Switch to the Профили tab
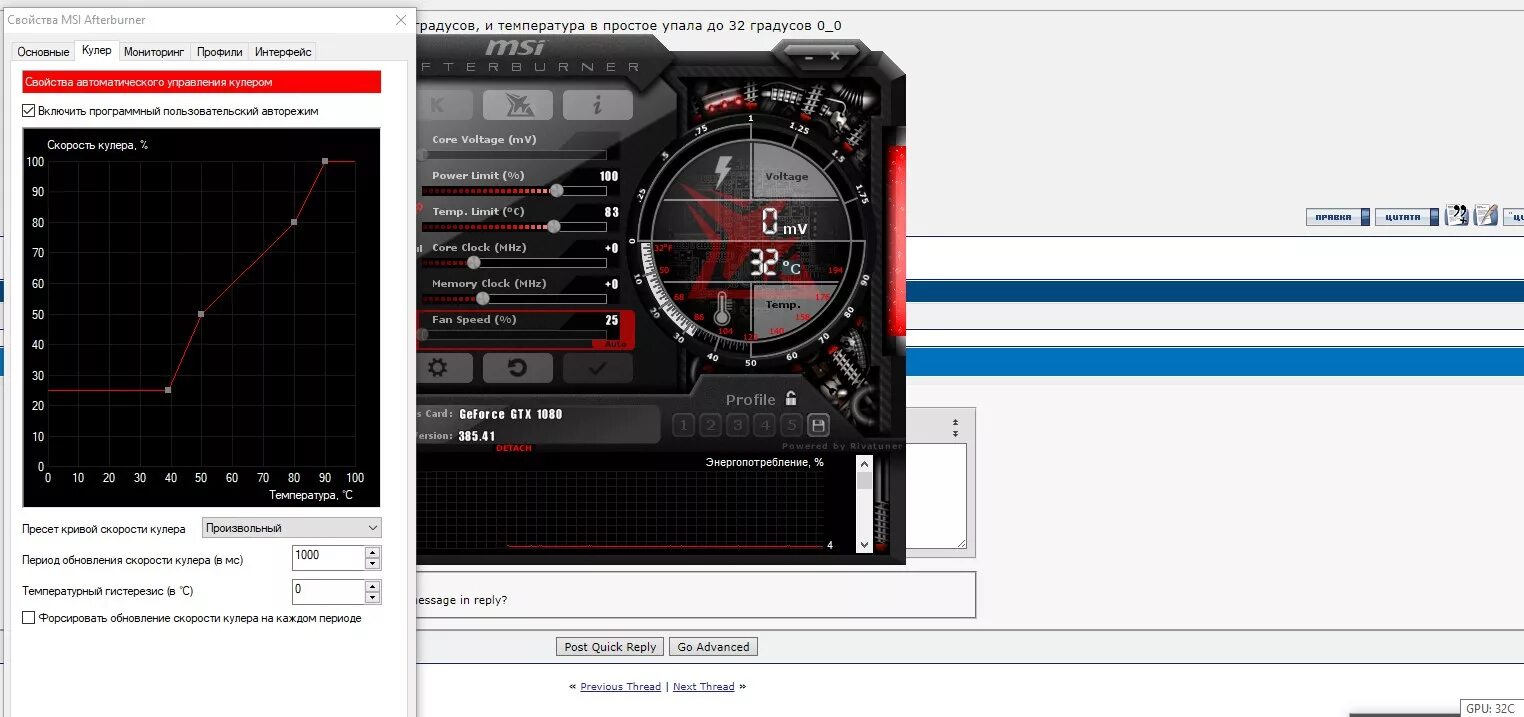The height and width of the screenshot is (717, 1524). (219, 52)
